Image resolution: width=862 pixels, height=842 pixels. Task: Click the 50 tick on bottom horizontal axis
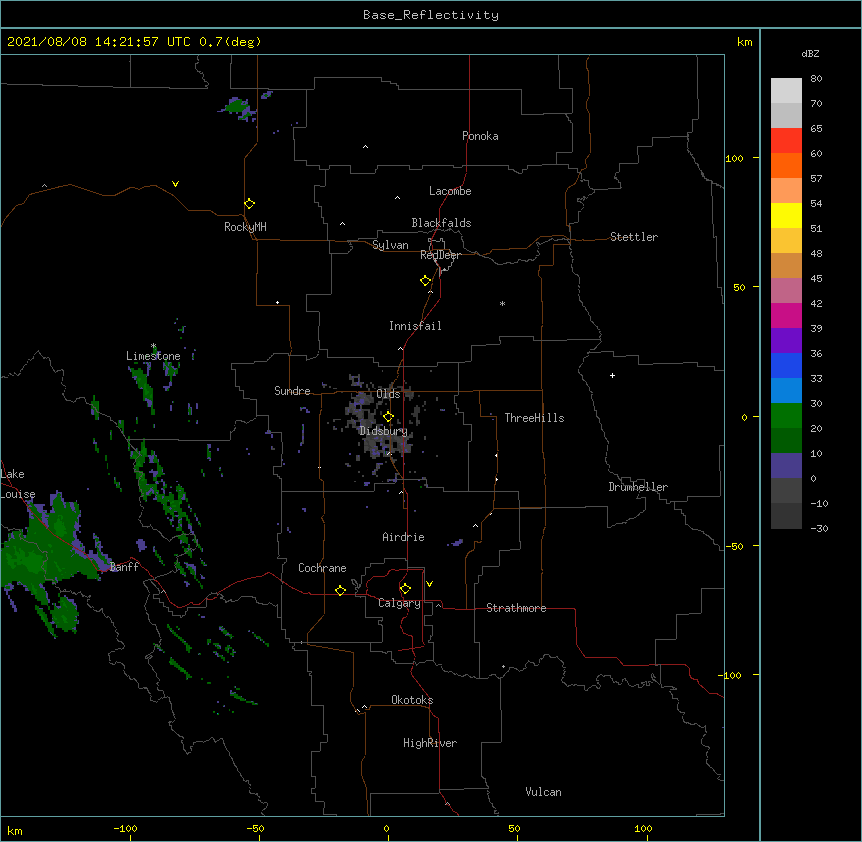tap(514, 828)
